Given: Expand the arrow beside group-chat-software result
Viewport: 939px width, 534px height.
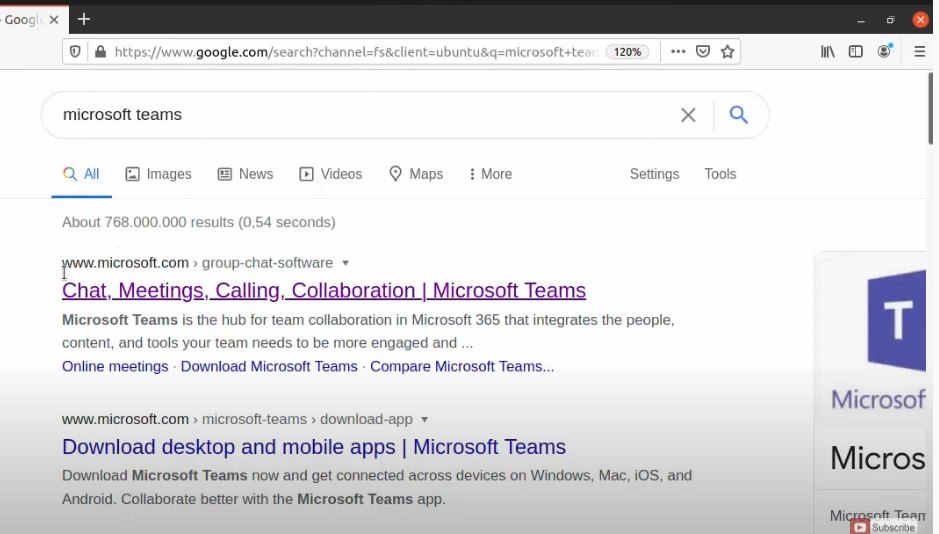Looking at the screenshot, I should pyautogui.click(x=346, y=263).
